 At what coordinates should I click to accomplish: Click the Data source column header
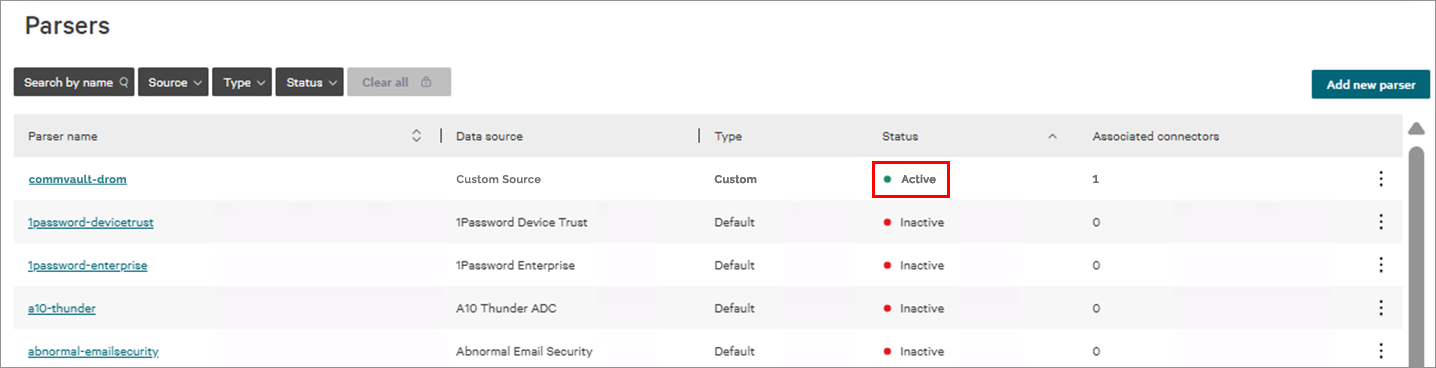pyautogui.click(x=489, y=136)
